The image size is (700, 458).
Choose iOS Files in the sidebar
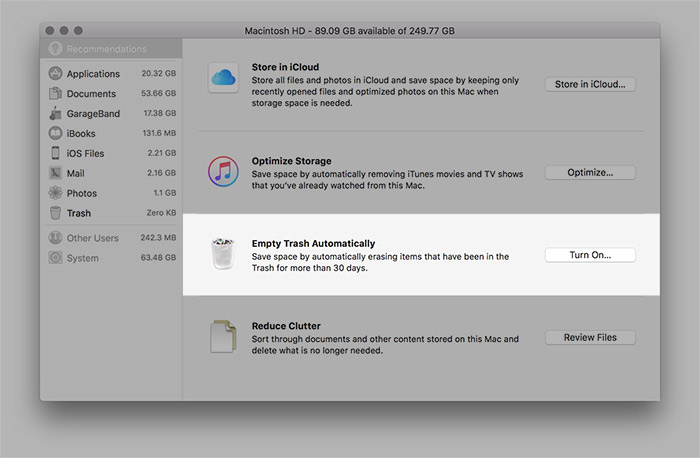point(85,153)
